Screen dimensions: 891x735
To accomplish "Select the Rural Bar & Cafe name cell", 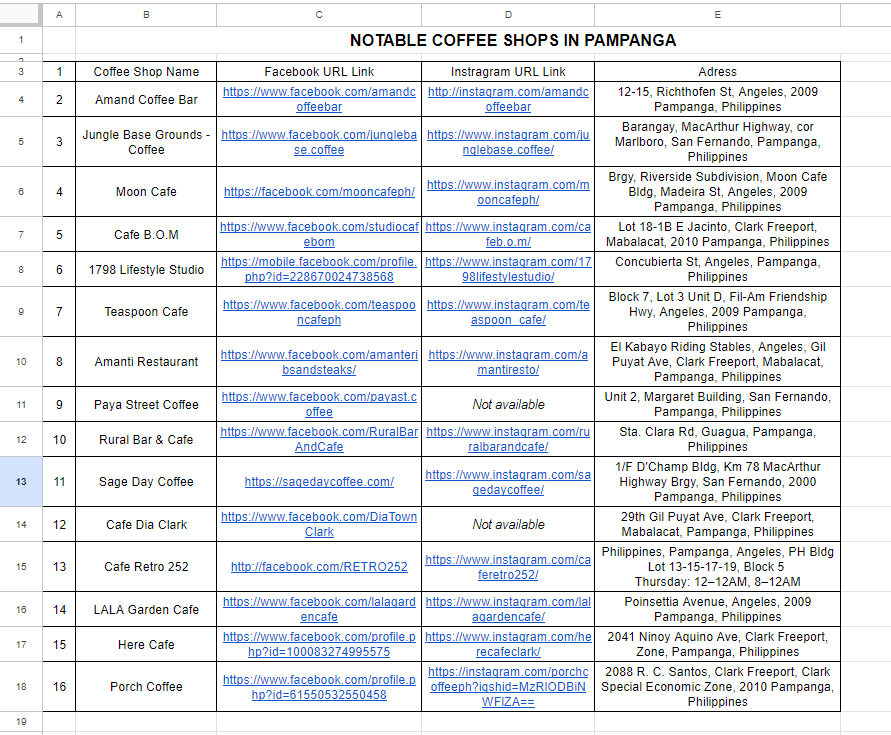I will click(146, 439).
